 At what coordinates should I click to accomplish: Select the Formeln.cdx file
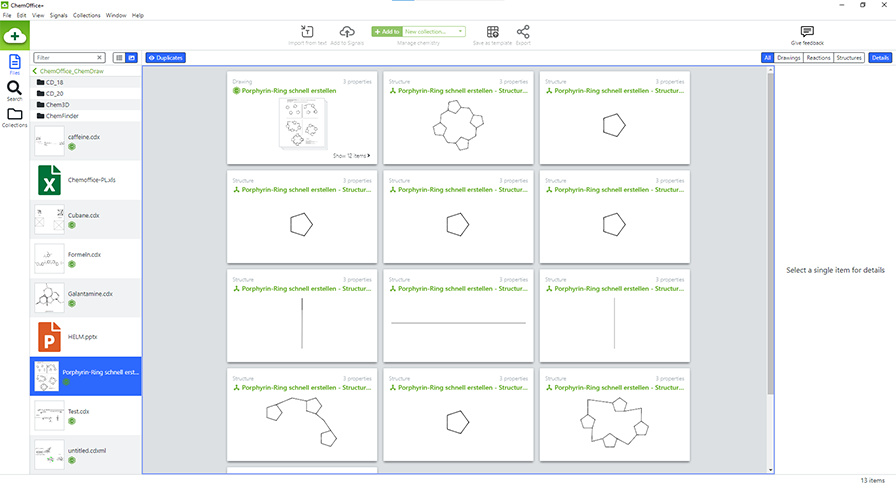coord(86,259)
